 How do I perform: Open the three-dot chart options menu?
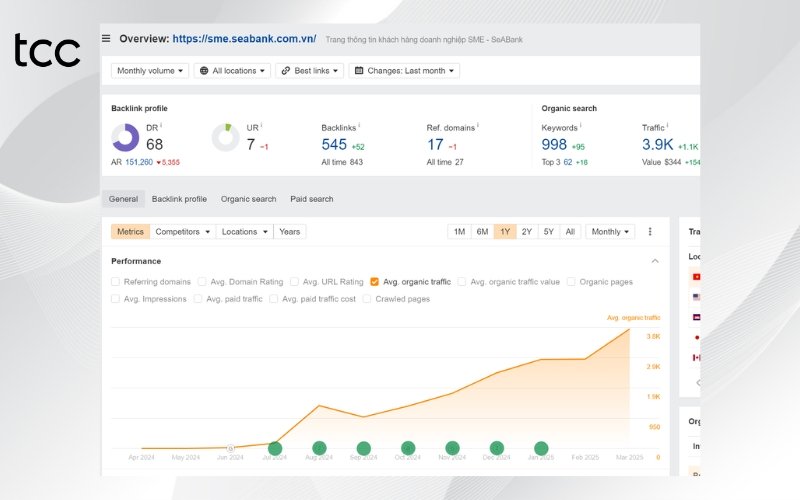650,232
